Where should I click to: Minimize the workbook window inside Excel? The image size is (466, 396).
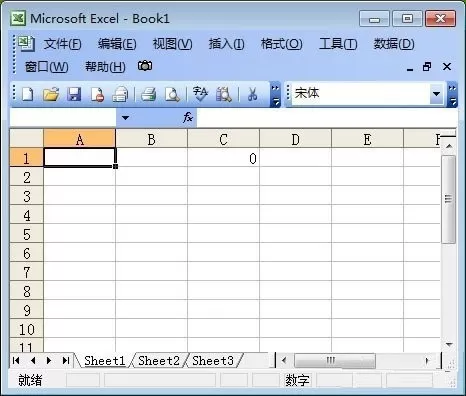pyautogui.click(x=410, y=69)
